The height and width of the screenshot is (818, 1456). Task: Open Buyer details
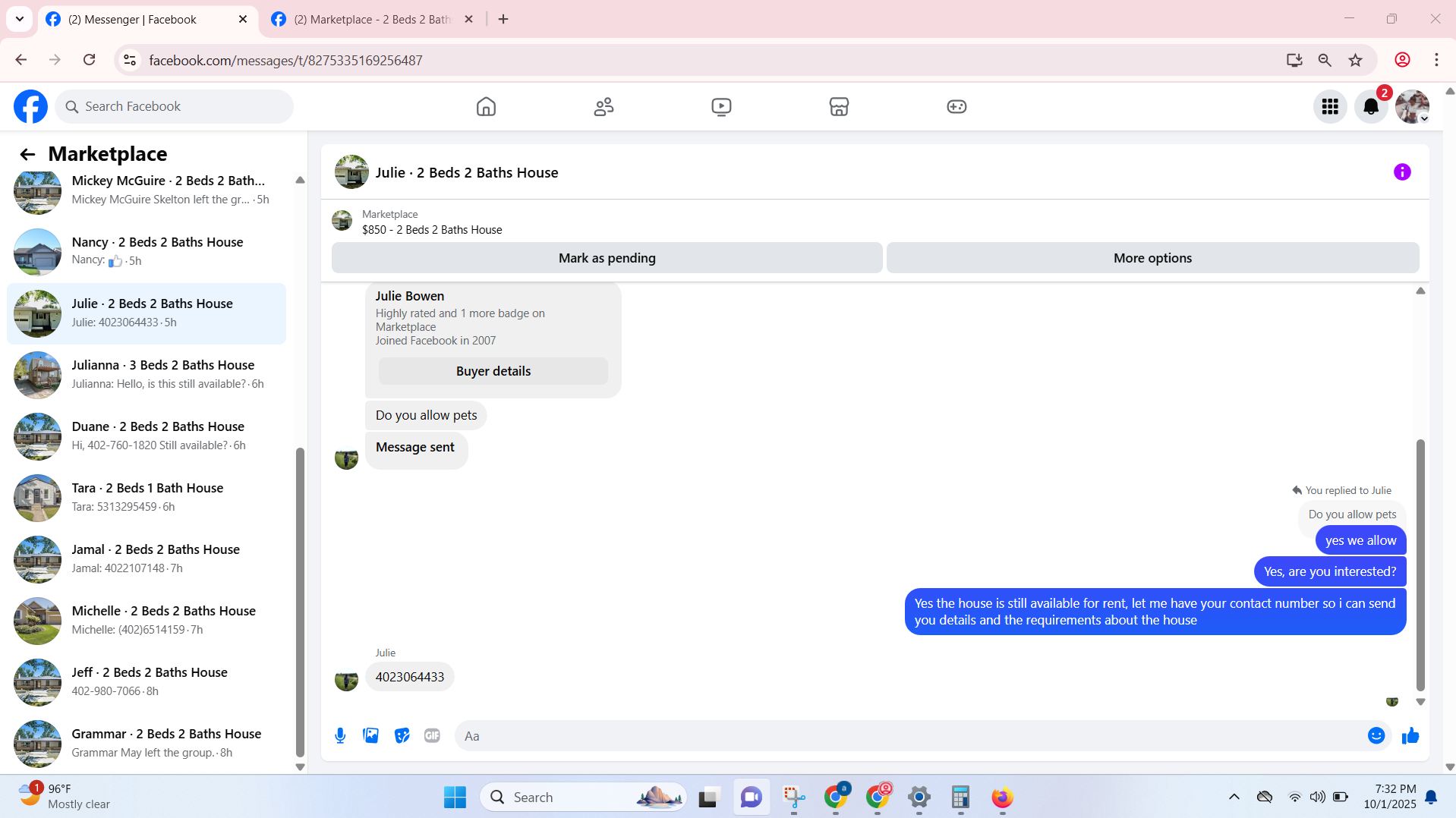(493, 371)
